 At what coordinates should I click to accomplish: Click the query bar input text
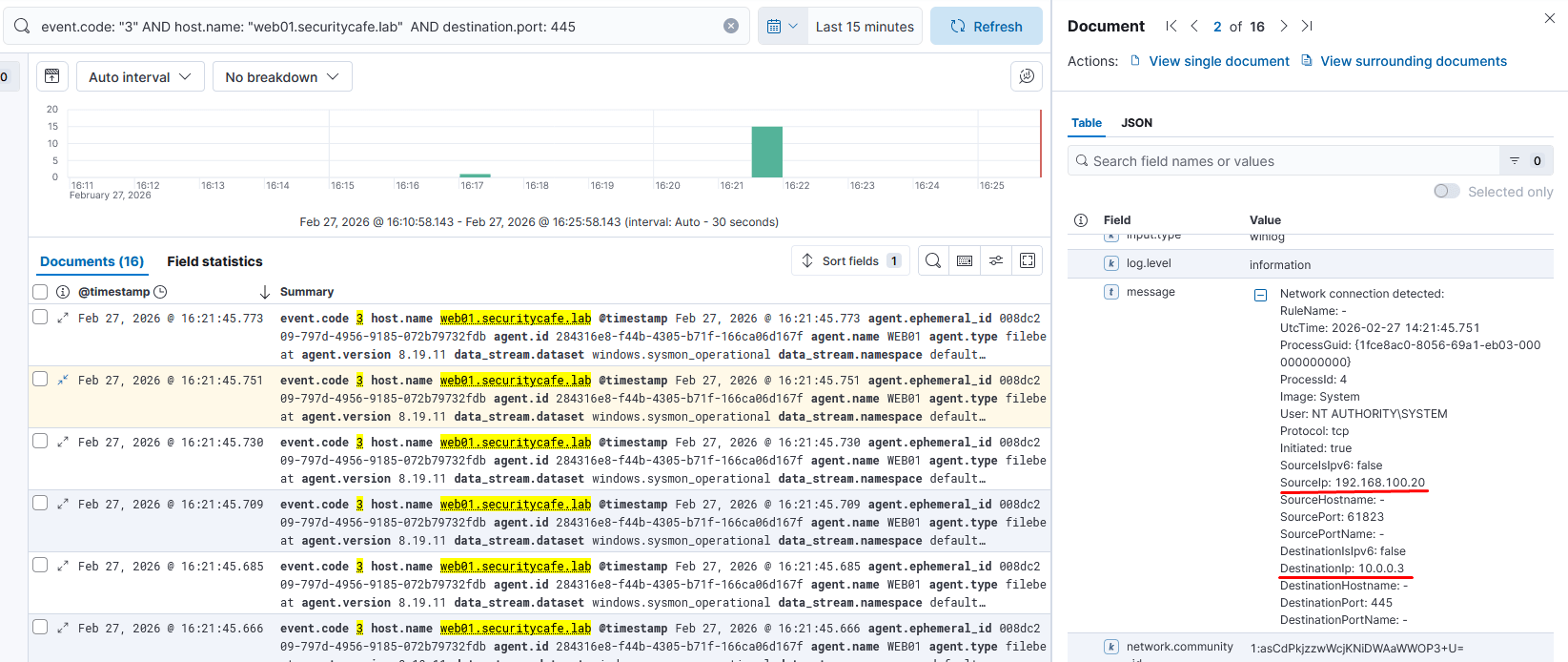(308, 27)
